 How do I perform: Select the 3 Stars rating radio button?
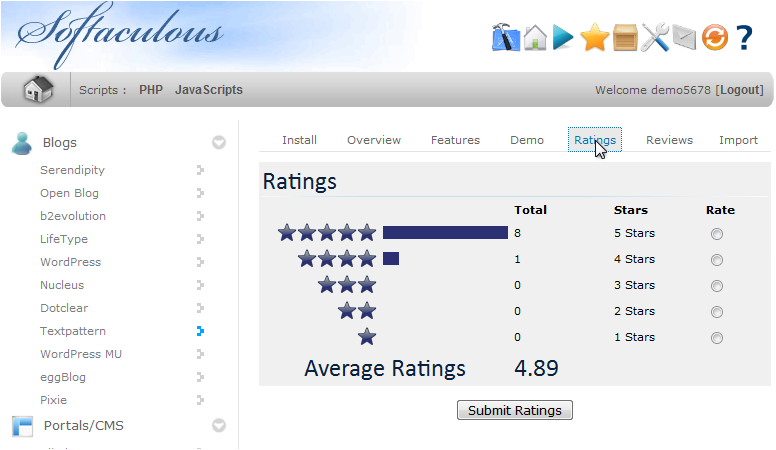[x=717, y=286]
